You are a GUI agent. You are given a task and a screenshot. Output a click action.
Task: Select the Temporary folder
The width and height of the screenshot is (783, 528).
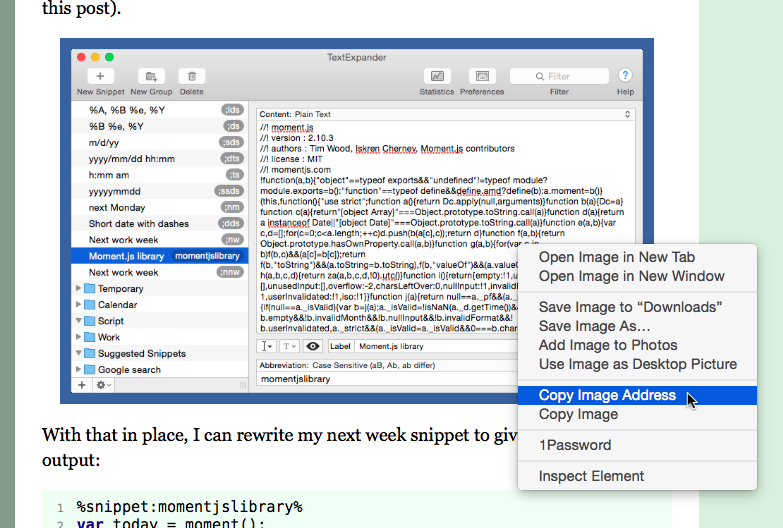coord(160,289)
